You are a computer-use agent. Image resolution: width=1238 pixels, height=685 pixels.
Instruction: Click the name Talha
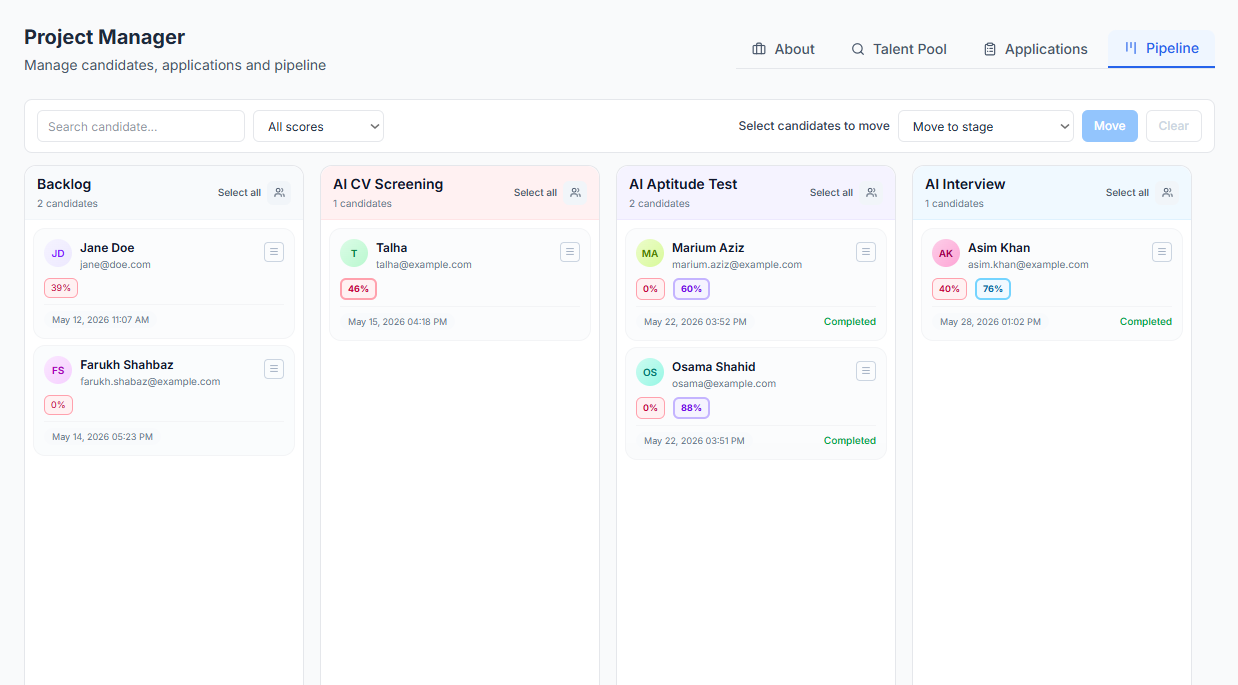[392, 248]
